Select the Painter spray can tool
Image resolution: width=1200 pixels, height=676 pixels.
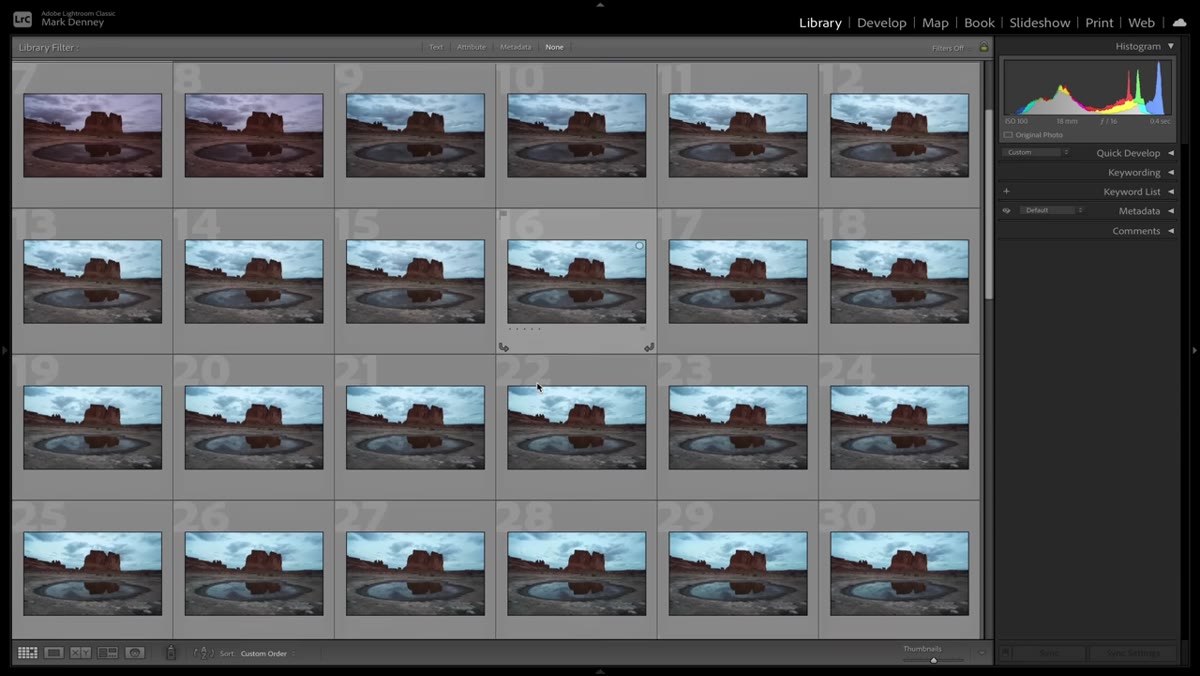171,653
